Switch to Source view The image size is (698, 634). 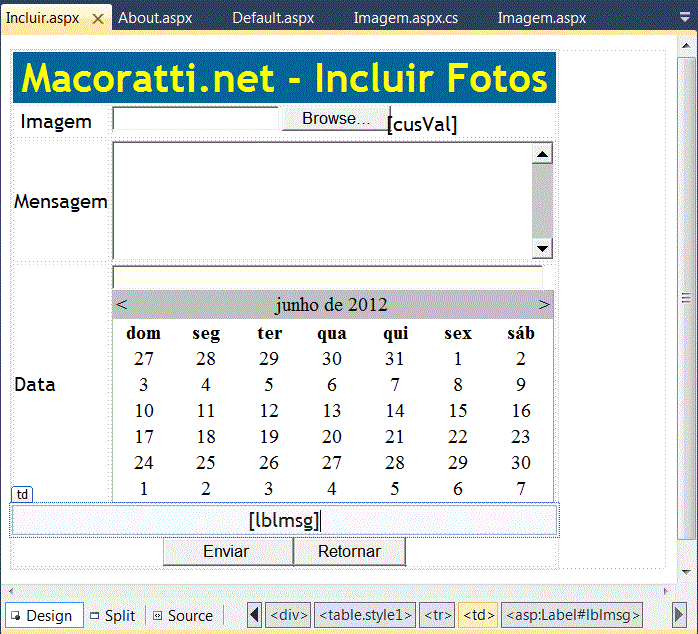coord(183,615)
